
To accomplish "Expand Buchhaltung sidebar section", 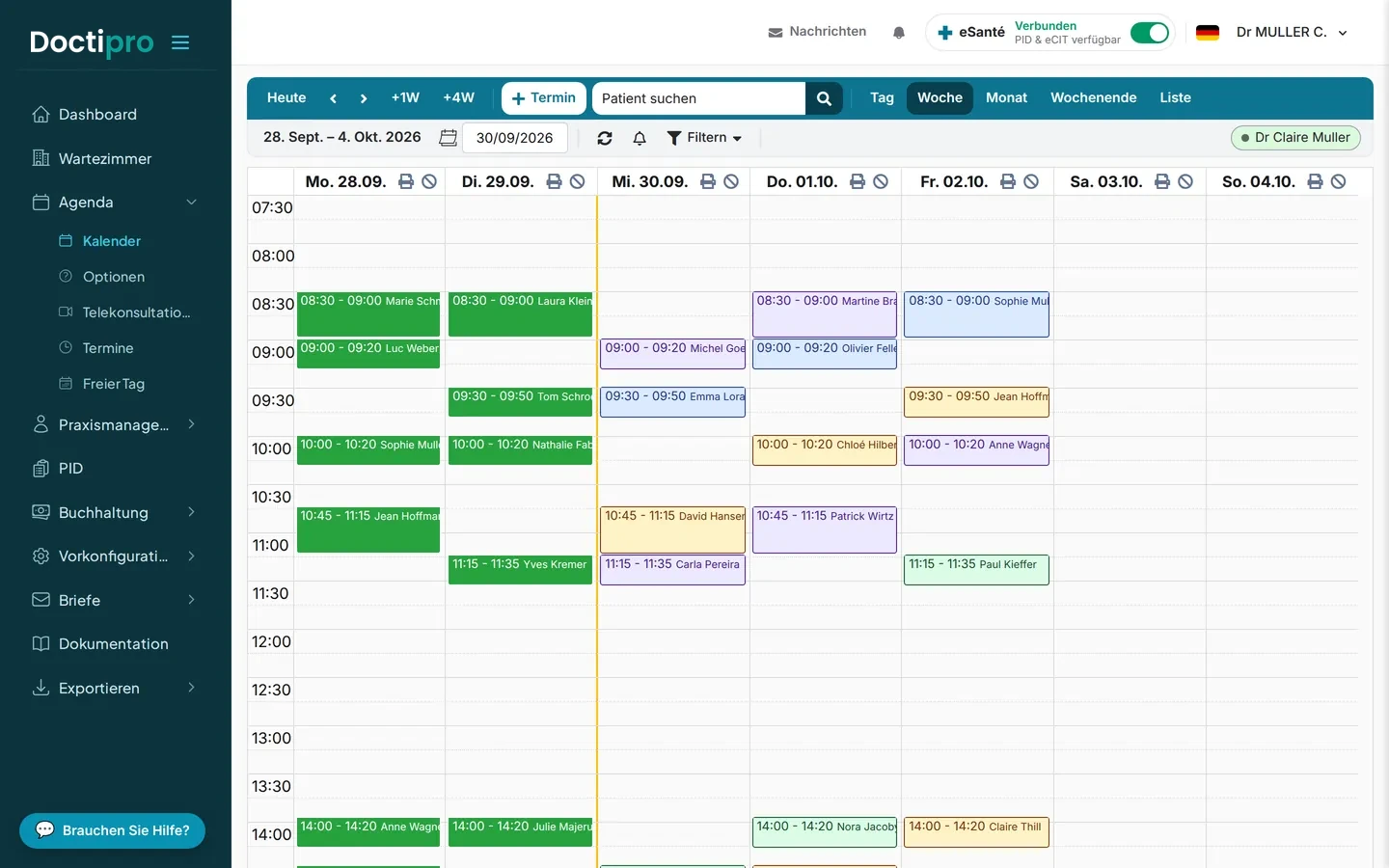I will click(x=191, y=512).
